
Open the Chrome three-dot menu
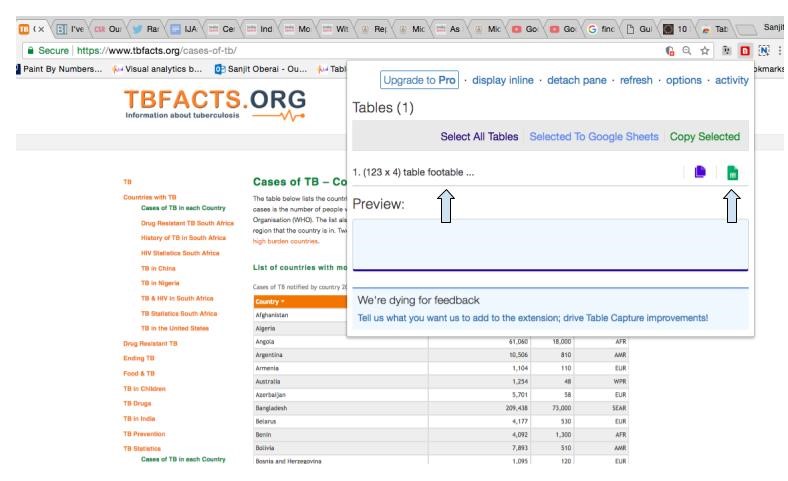click(779, 51)
